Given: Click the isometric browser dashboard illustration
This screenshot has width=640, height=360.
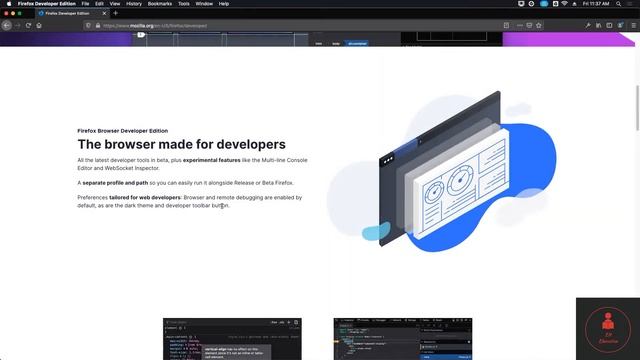Looking at the screenshot, I should (442, 171).
